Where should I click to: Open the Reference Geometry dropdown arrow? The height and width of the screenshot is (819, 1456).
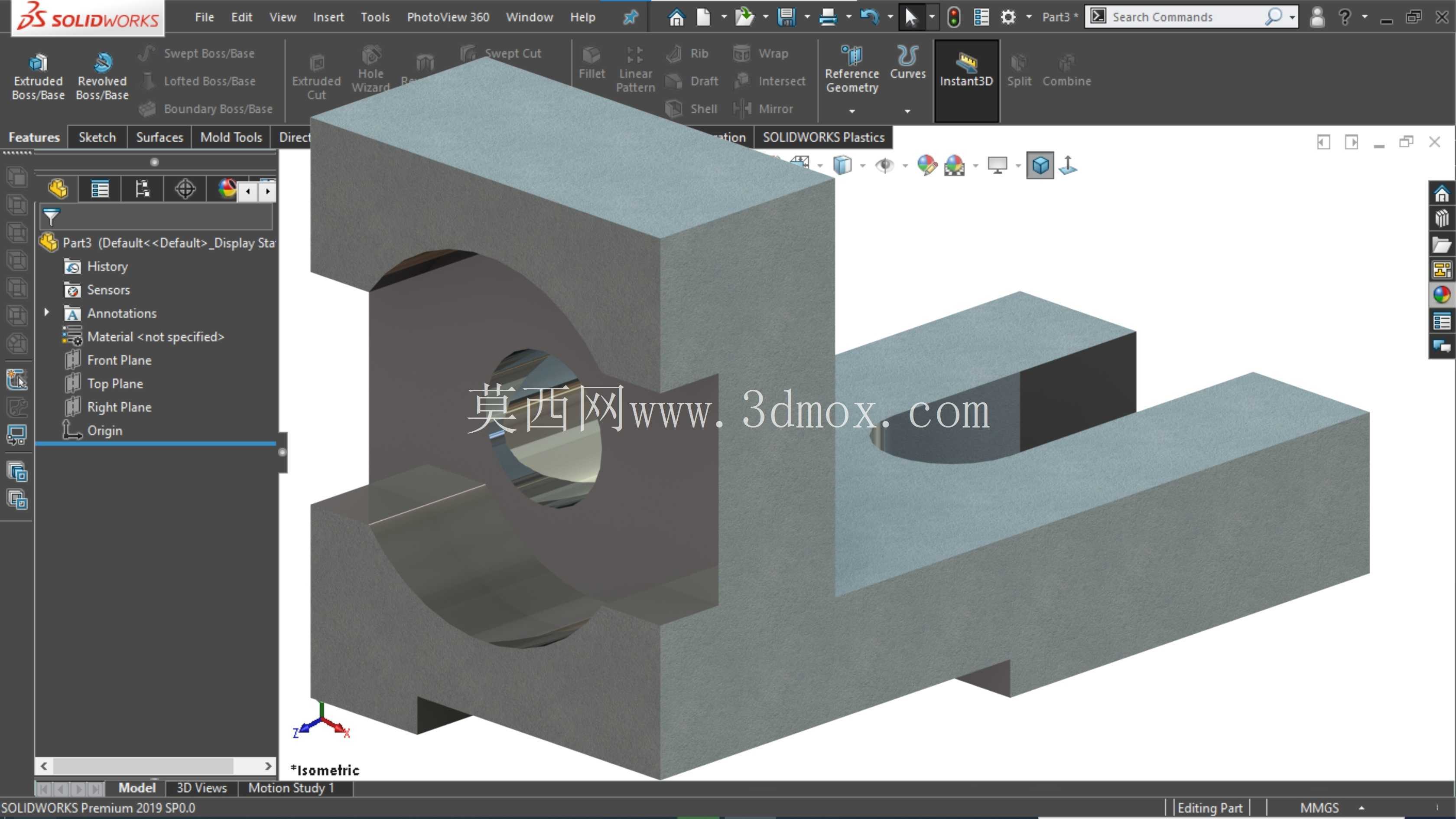click(852, 111)
